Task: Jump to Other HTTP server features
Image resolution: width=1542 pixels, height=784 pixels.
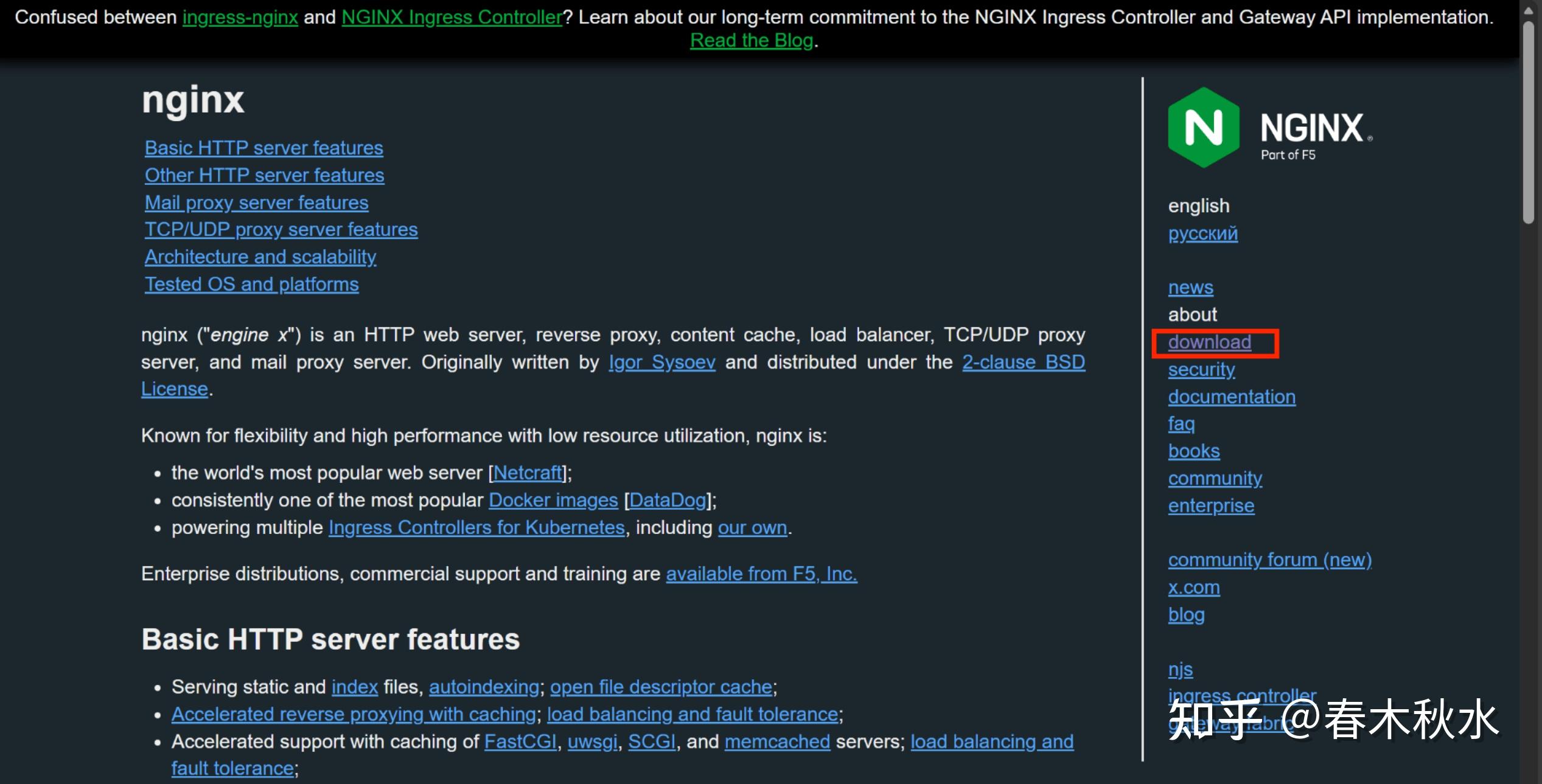Action: (x=265, y=175)
